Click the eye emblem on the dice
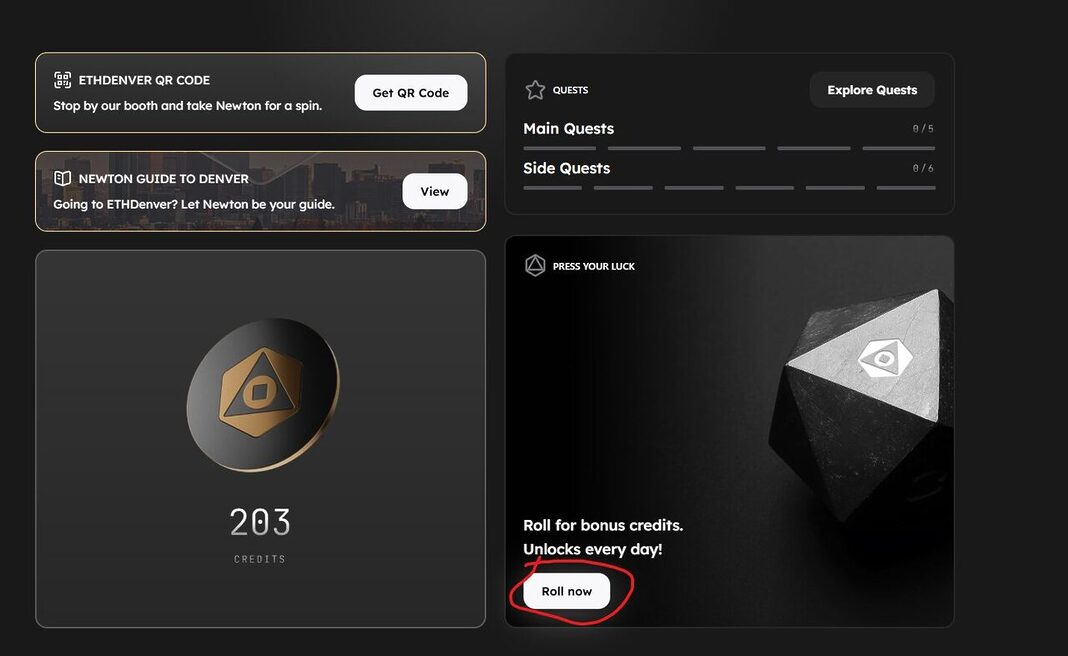This screenshot has width=1068, height=656. (x=885, y=358)
